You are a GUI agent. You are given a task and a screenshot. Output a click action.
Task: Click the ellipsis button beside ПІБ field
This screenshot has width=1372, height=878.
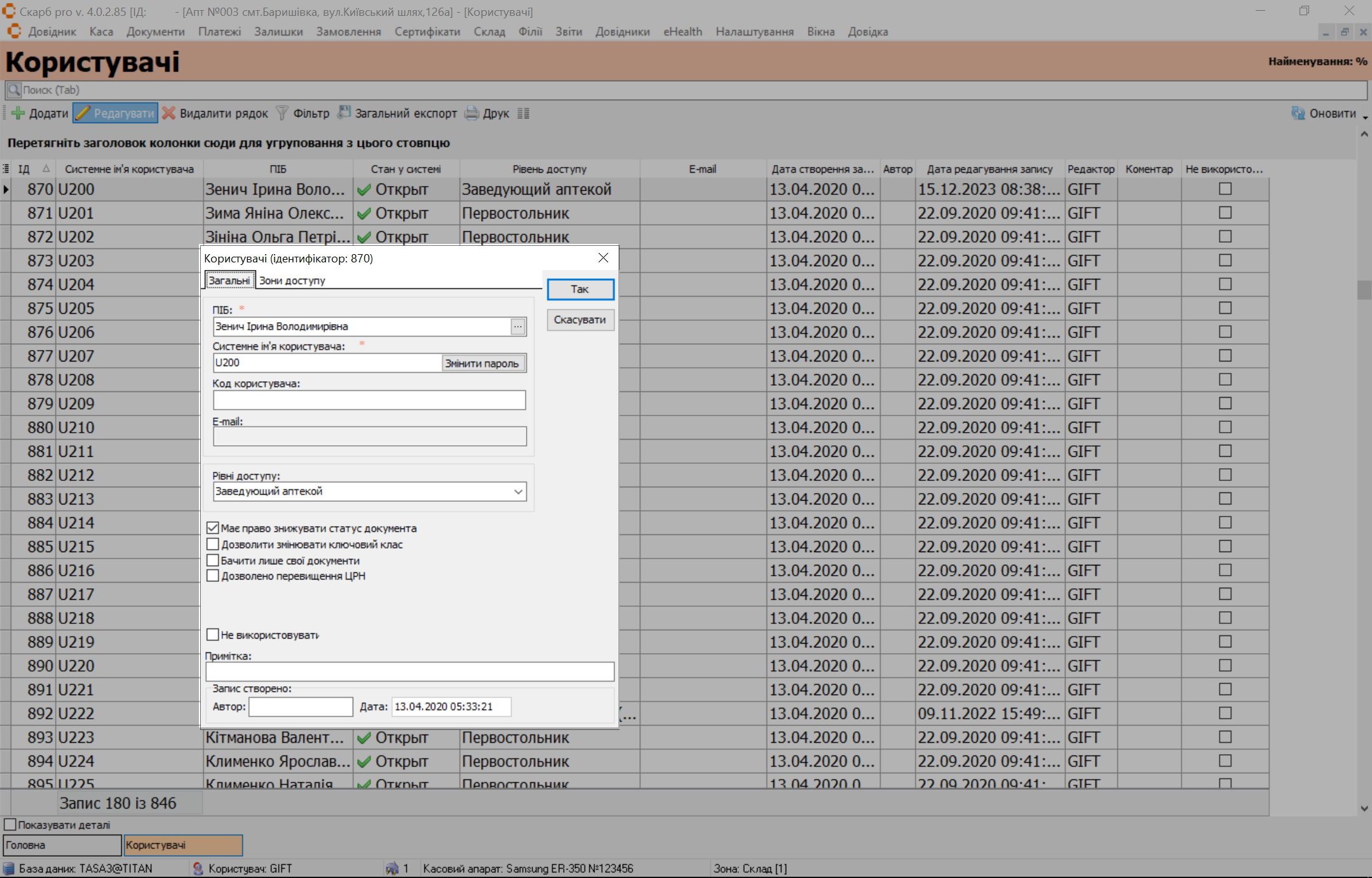click(518, 327)
